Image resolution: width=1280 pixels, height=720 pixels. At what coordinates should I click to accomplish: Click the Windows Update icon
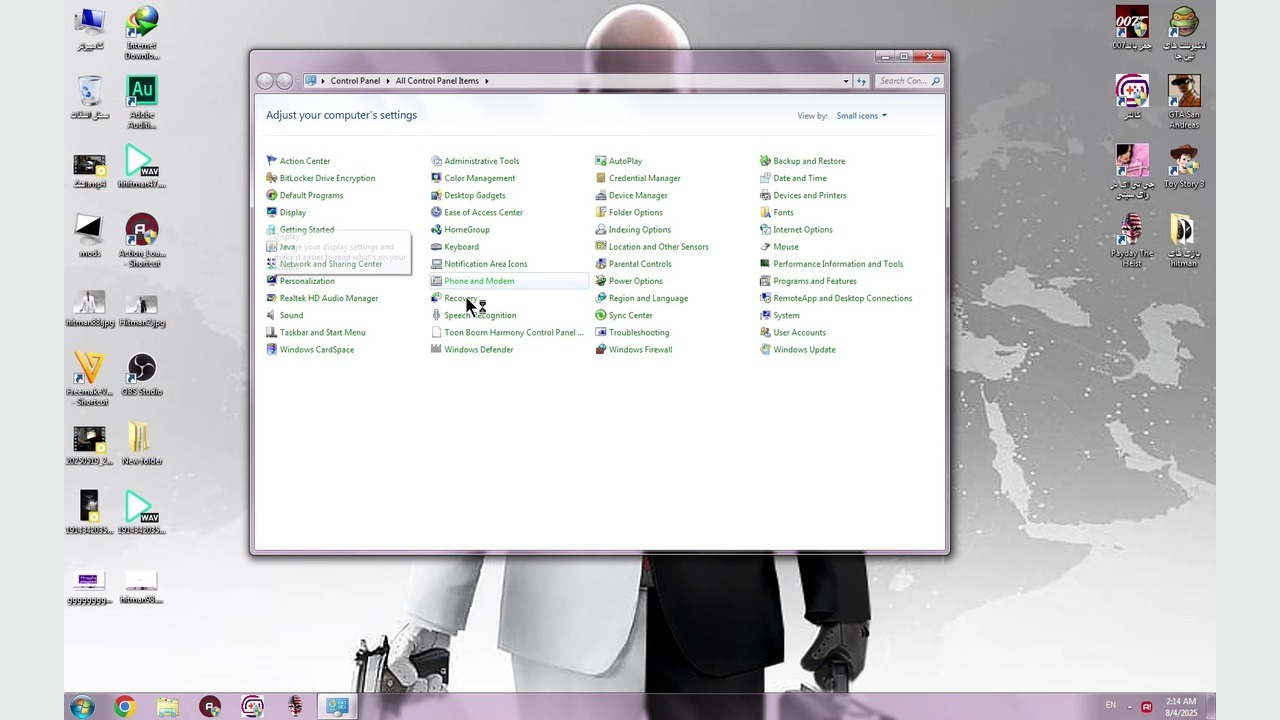click(x=765, y=350)
